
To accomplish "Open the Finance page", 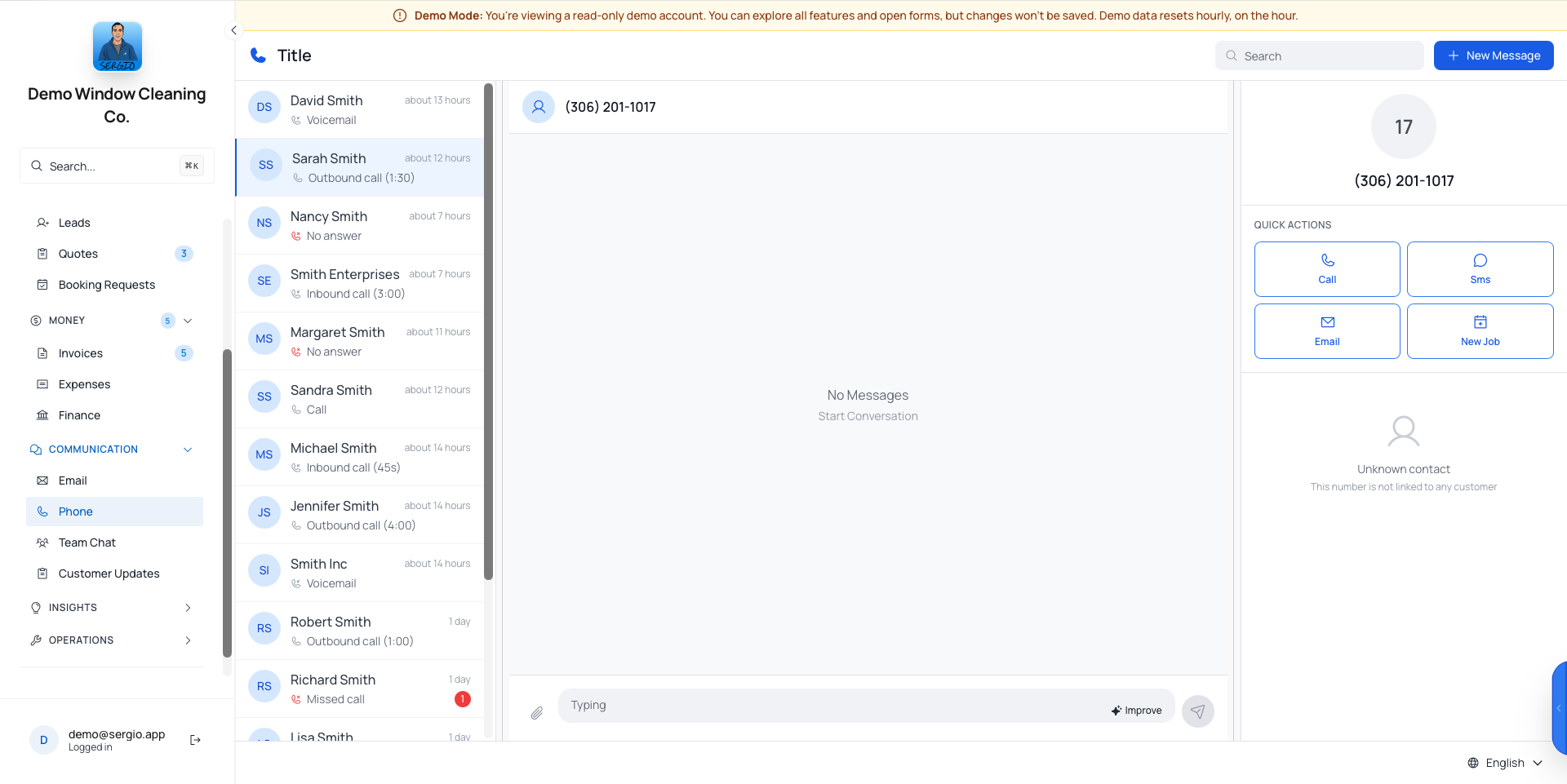I will pyautogui.click(x=114, y=415).
